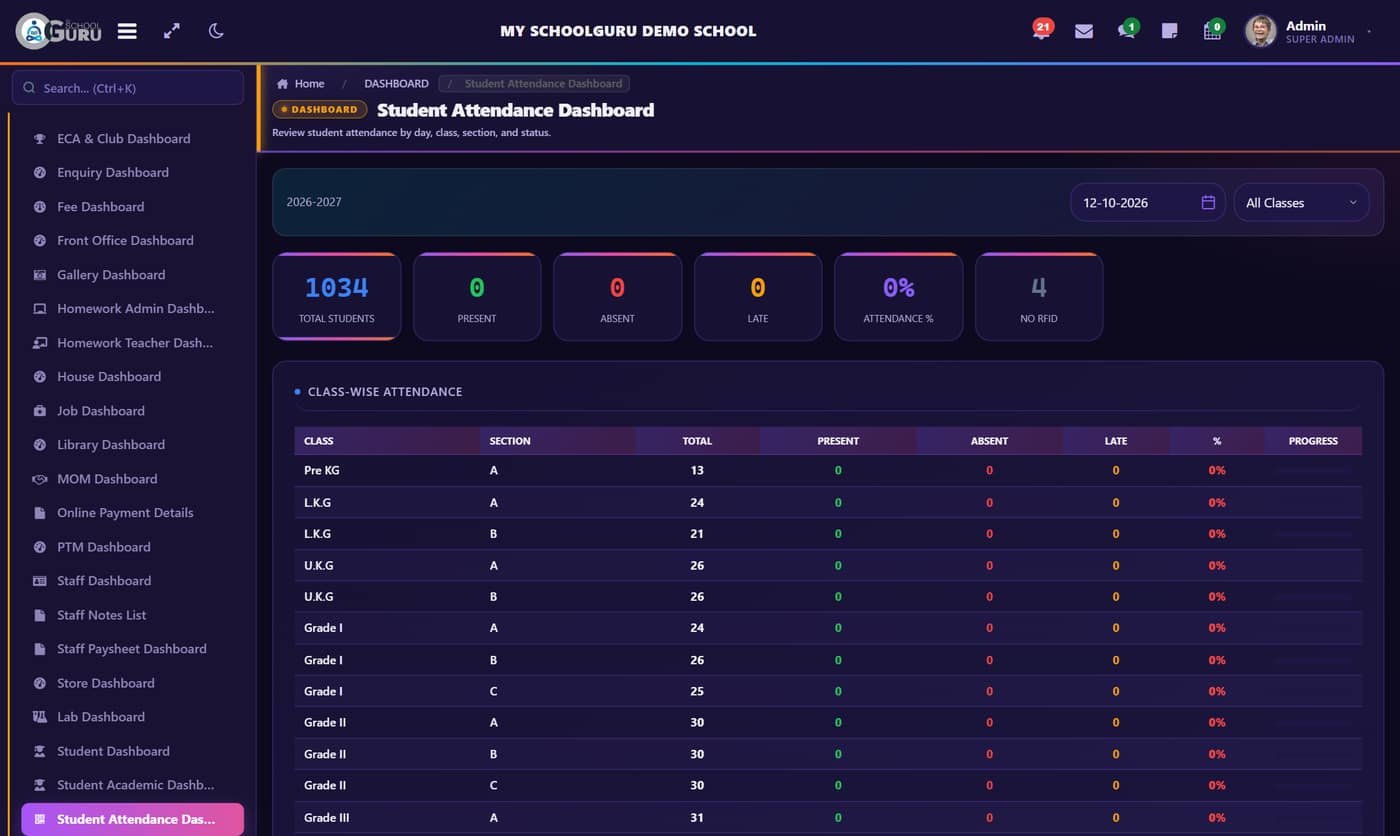Open the date picker calendar icon

[x=1208, y=202]
